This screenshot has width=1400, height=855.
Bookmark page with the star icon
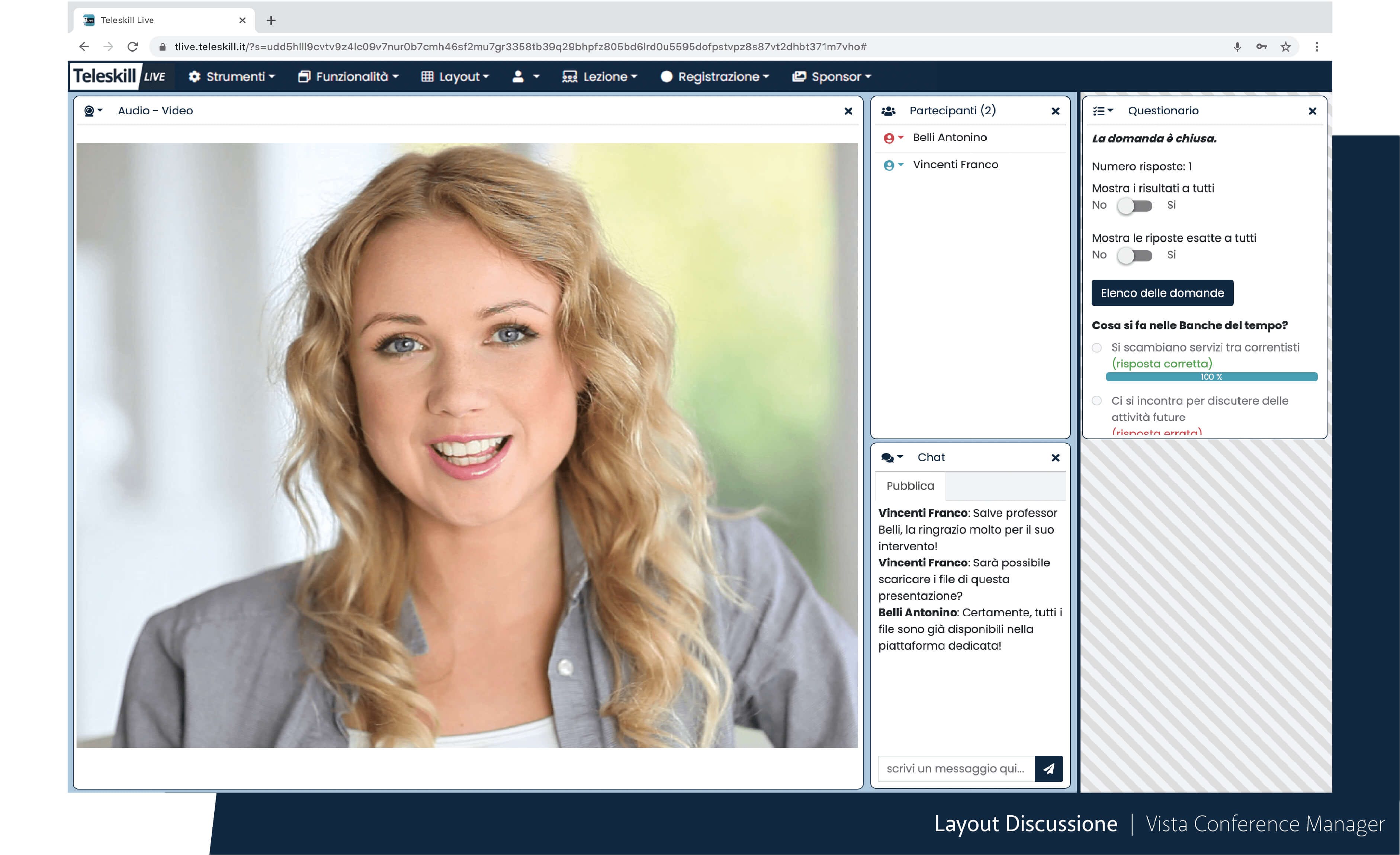[x=1286, y=47]
